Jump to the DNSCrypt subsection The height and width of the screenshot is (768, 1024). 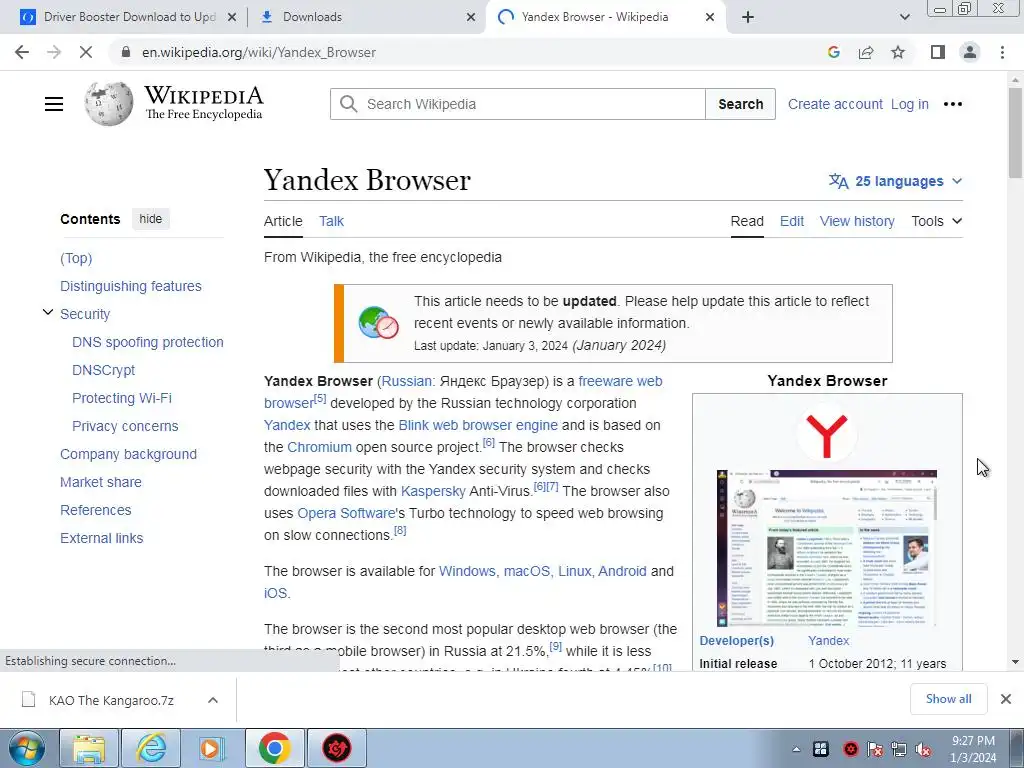coord(103,370)
